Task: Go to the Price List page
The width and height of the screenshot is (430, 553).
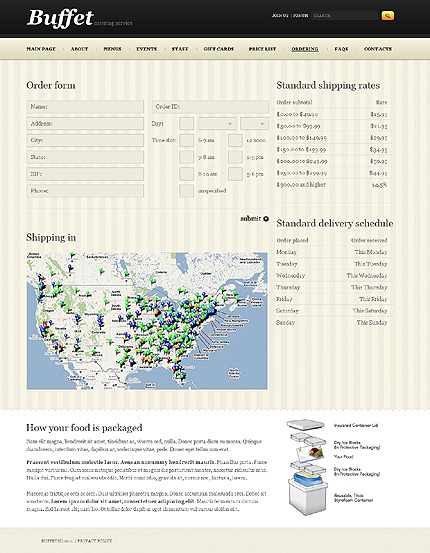Action: pos(262,49)
